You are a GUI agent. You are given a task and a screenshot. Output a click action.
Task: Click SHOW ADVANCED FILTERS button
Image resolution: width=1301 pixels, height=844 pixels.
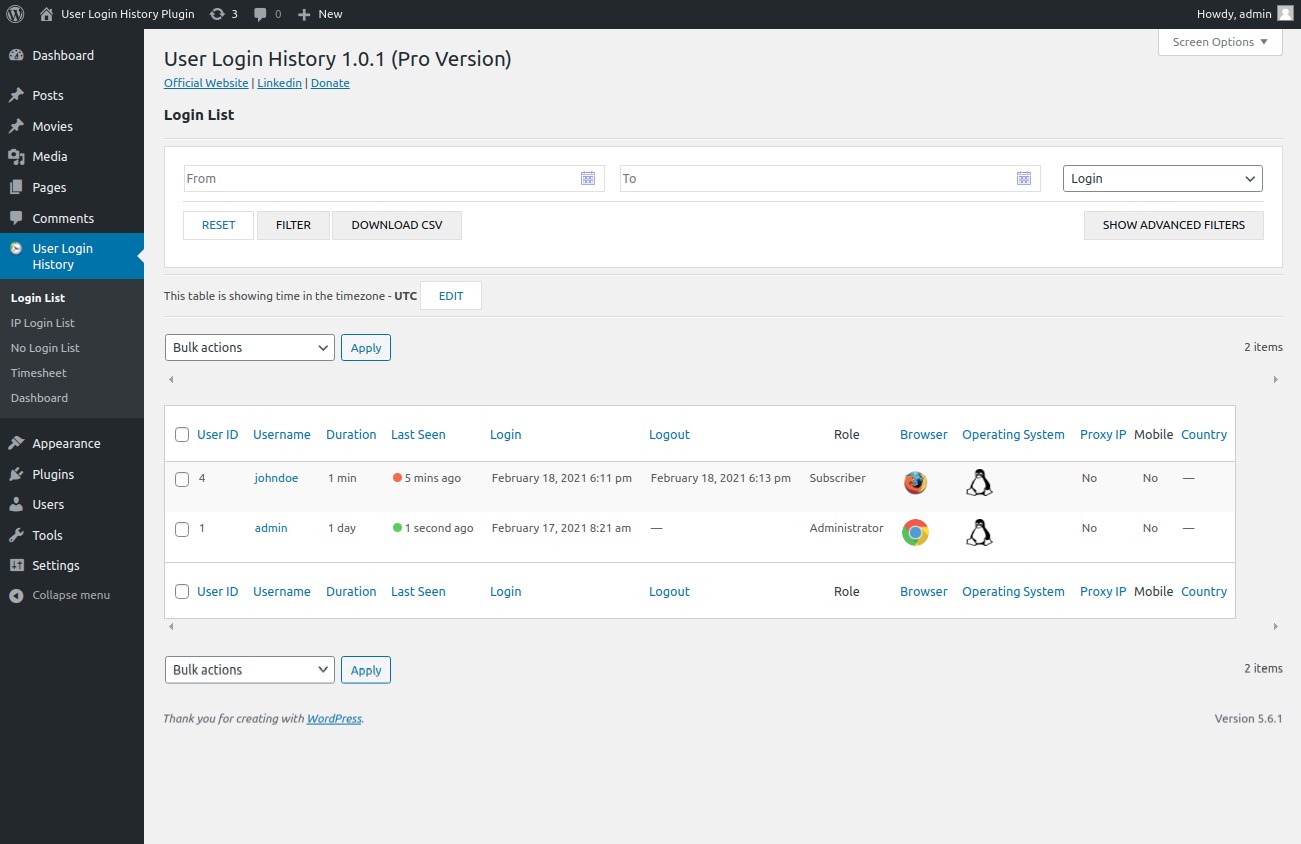[x=1173, y=225]
